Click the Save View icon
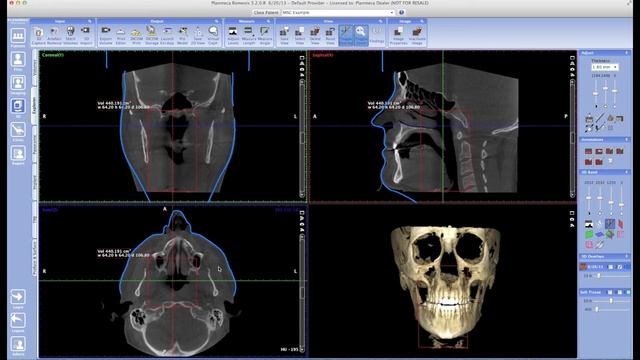This screenshot has height=360, width=640. (x=284, y=35)
